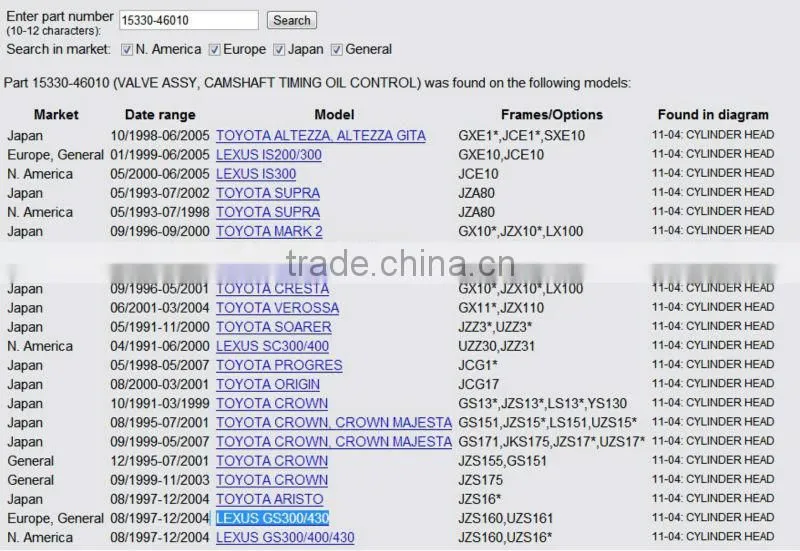The width and height of the screenshot is (800, 551).
Task: Click the Frames/Options column header
Action: (x=552, y=115)
